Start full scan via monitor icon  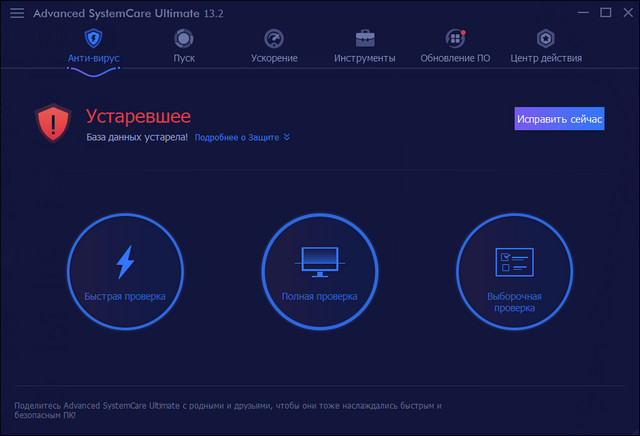[319, 262]
